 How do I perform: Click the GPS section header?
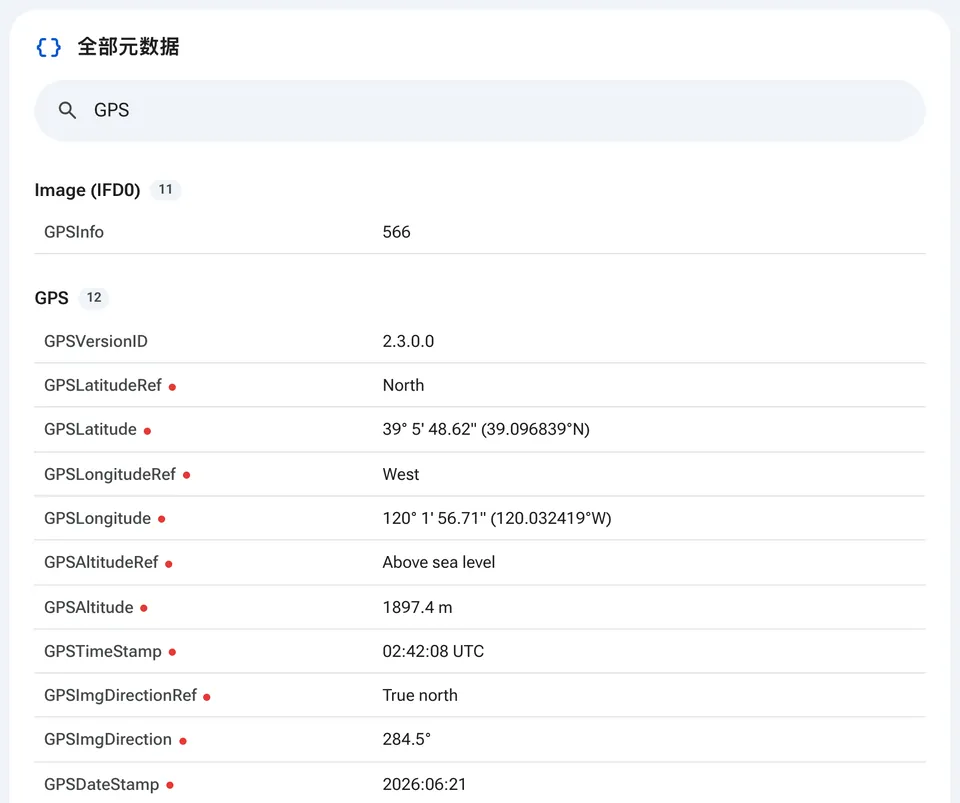(52, 298)
